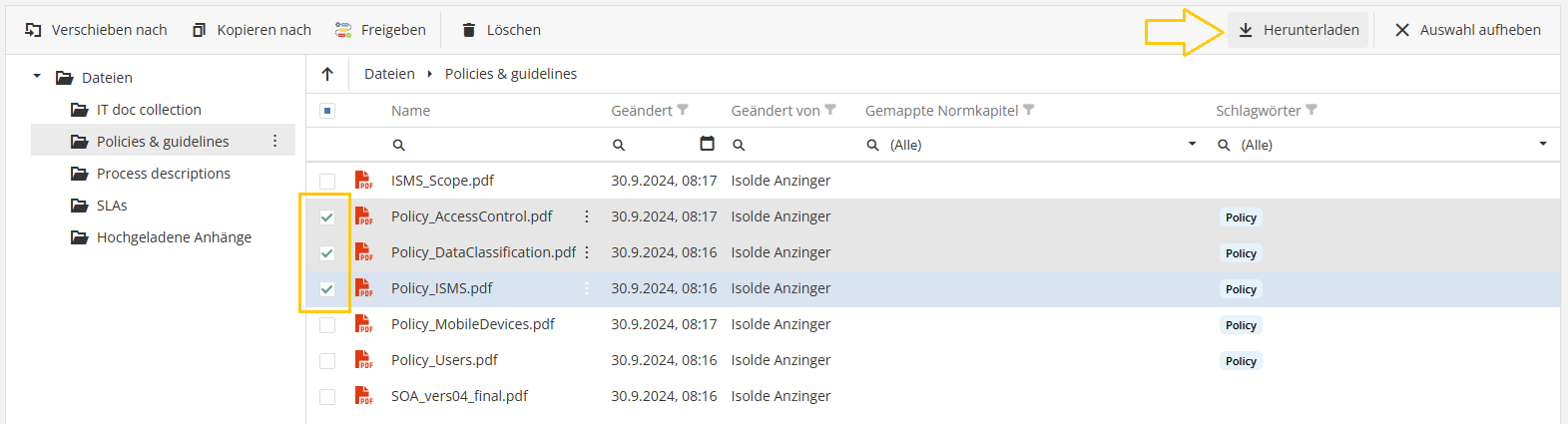
Task: Click the up-arrow parent folder icon
Action: click(327, 74)
